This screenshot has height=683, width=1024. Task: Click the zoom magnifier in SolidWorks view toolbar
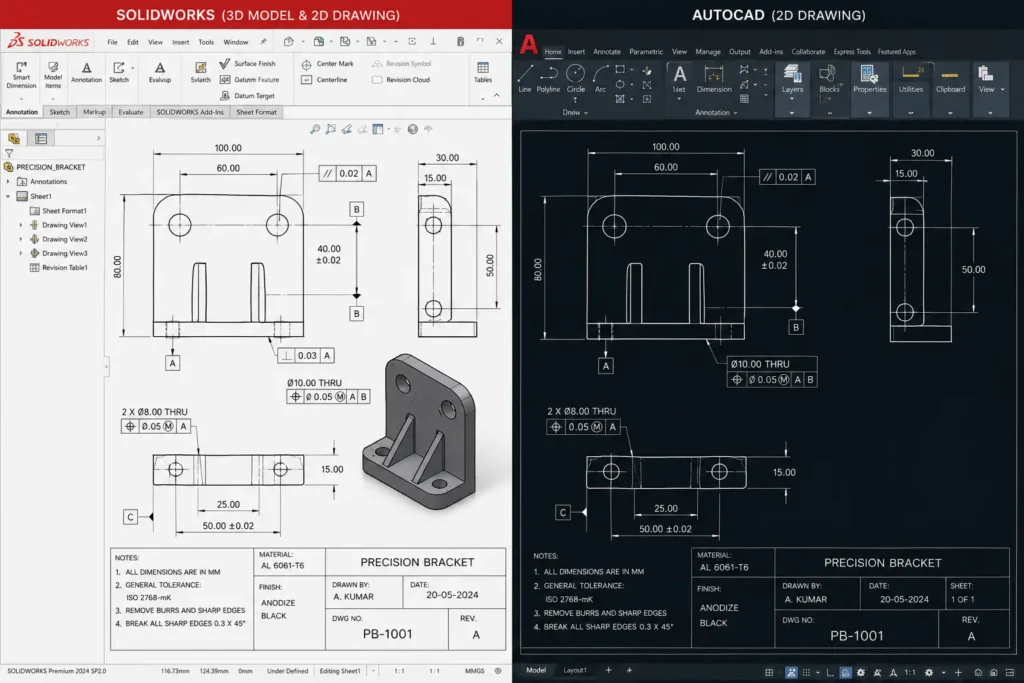tap(315, 129)
